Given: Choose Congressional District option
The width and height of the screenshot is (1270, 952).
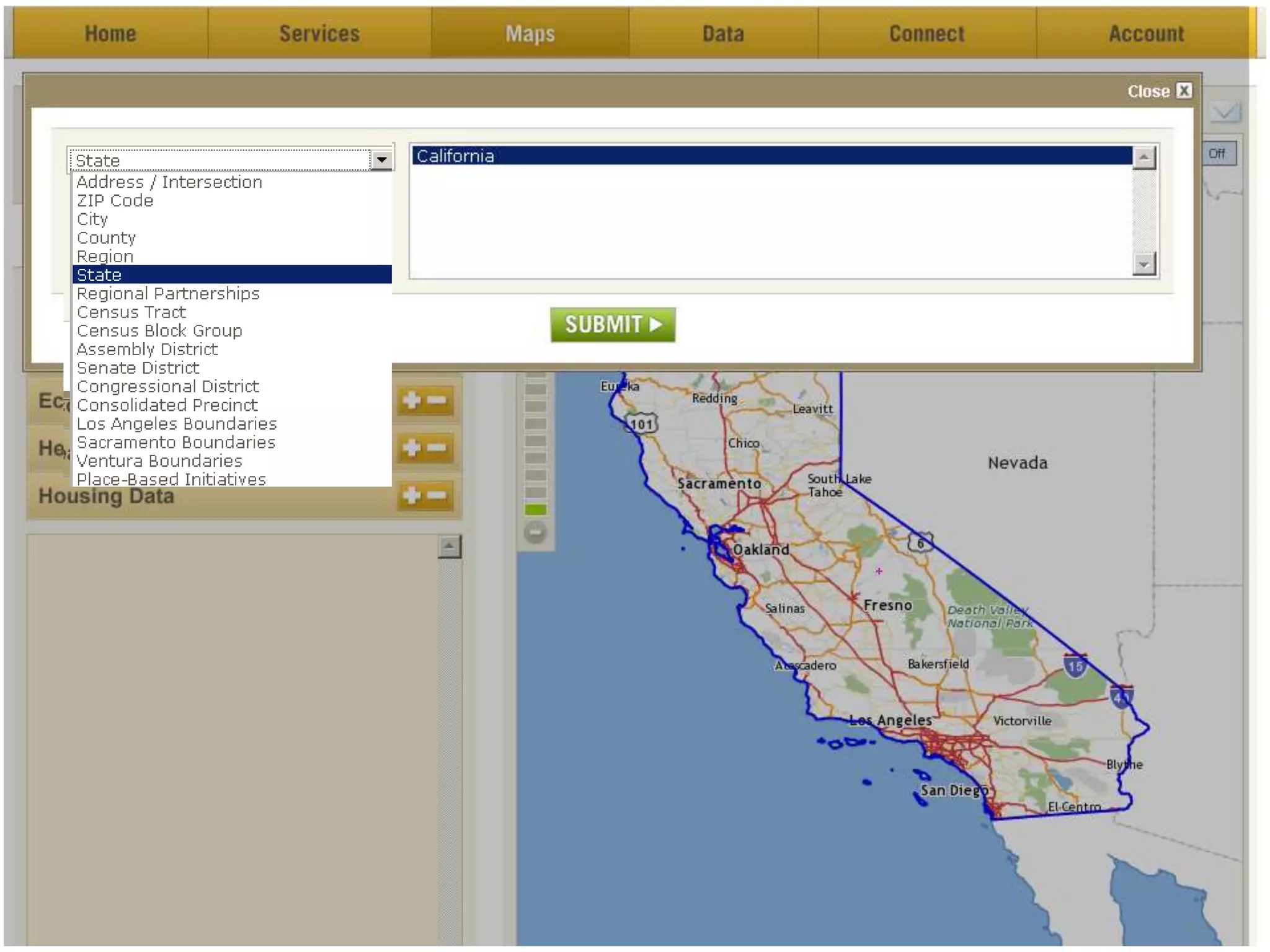Looking at the screenshot, I should pyautogui.click(x=232, y=387).
